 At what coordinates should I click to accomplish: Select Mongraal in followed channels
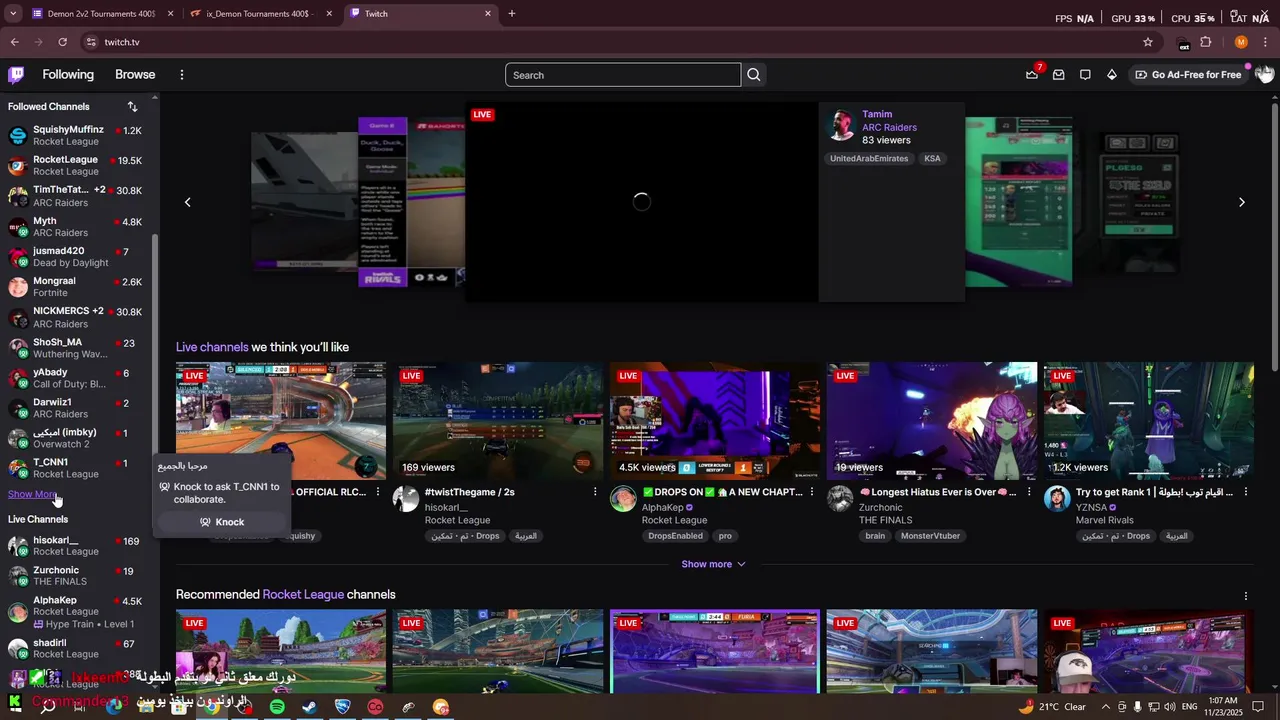tap(78, 287)
